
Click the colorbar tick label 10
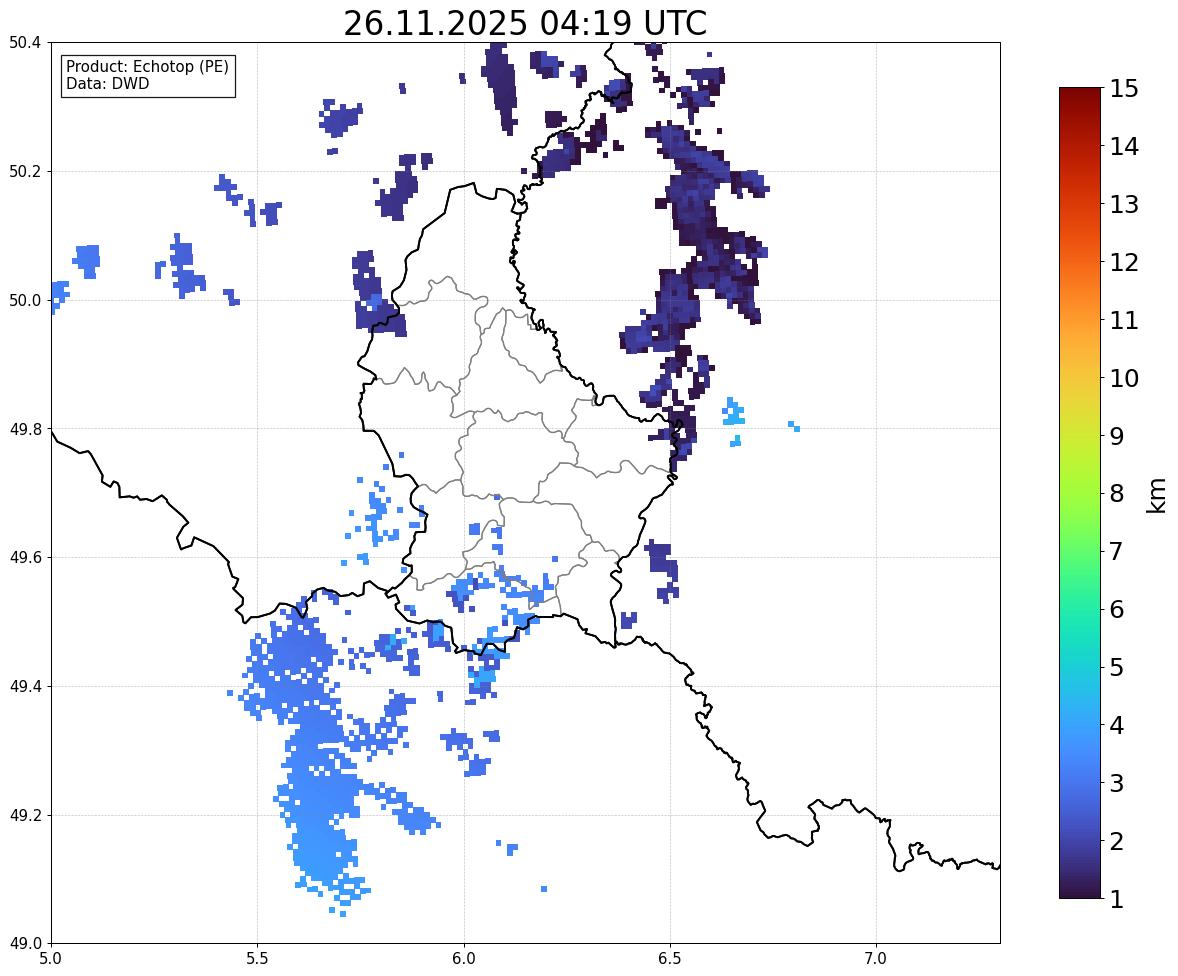(1124, 378)
